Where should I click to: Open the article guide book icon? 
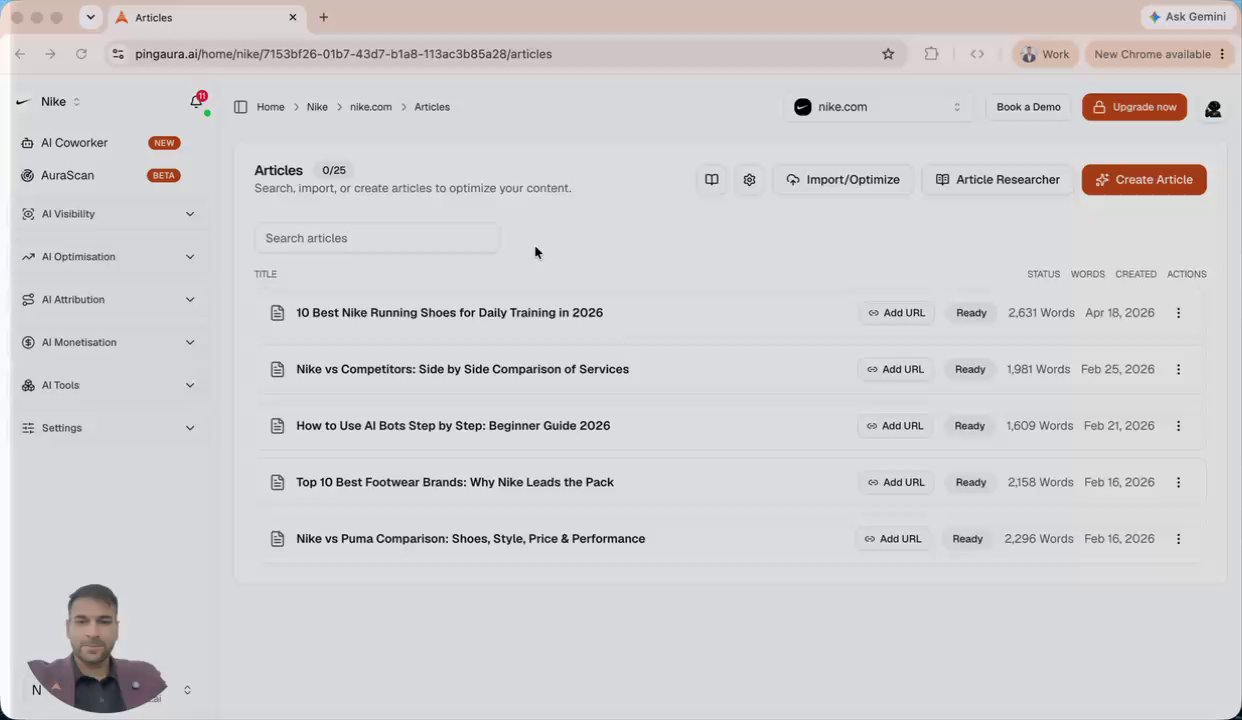tap(711, 180)
